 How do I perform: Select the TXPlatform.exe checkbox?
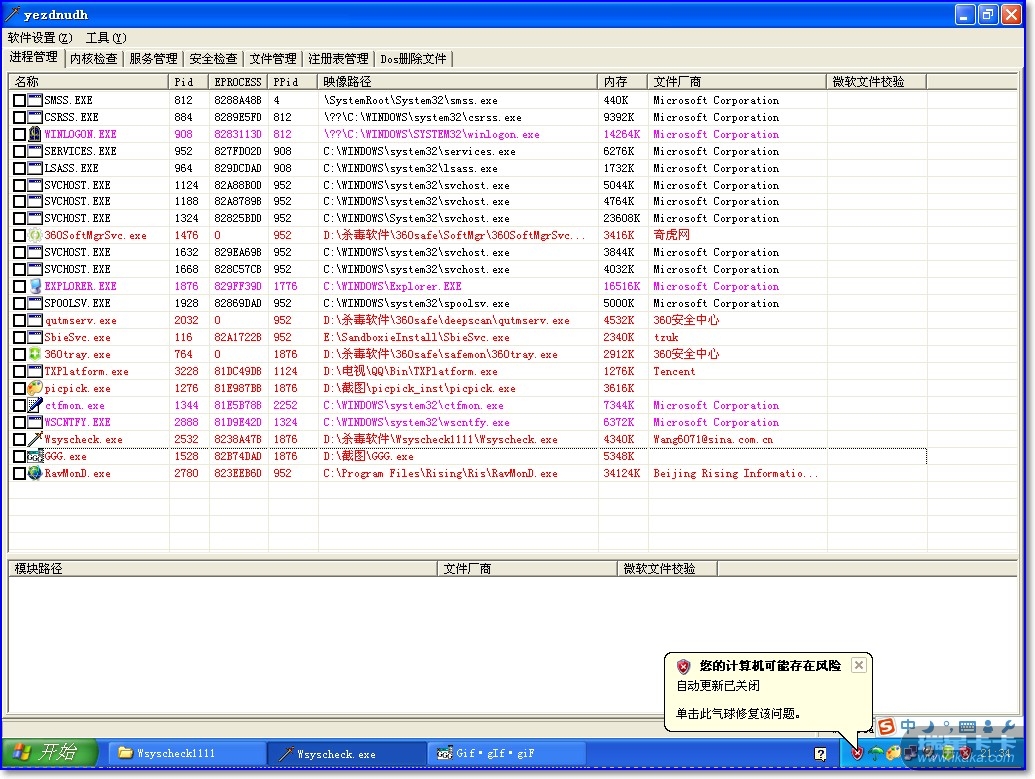(19, 372)
